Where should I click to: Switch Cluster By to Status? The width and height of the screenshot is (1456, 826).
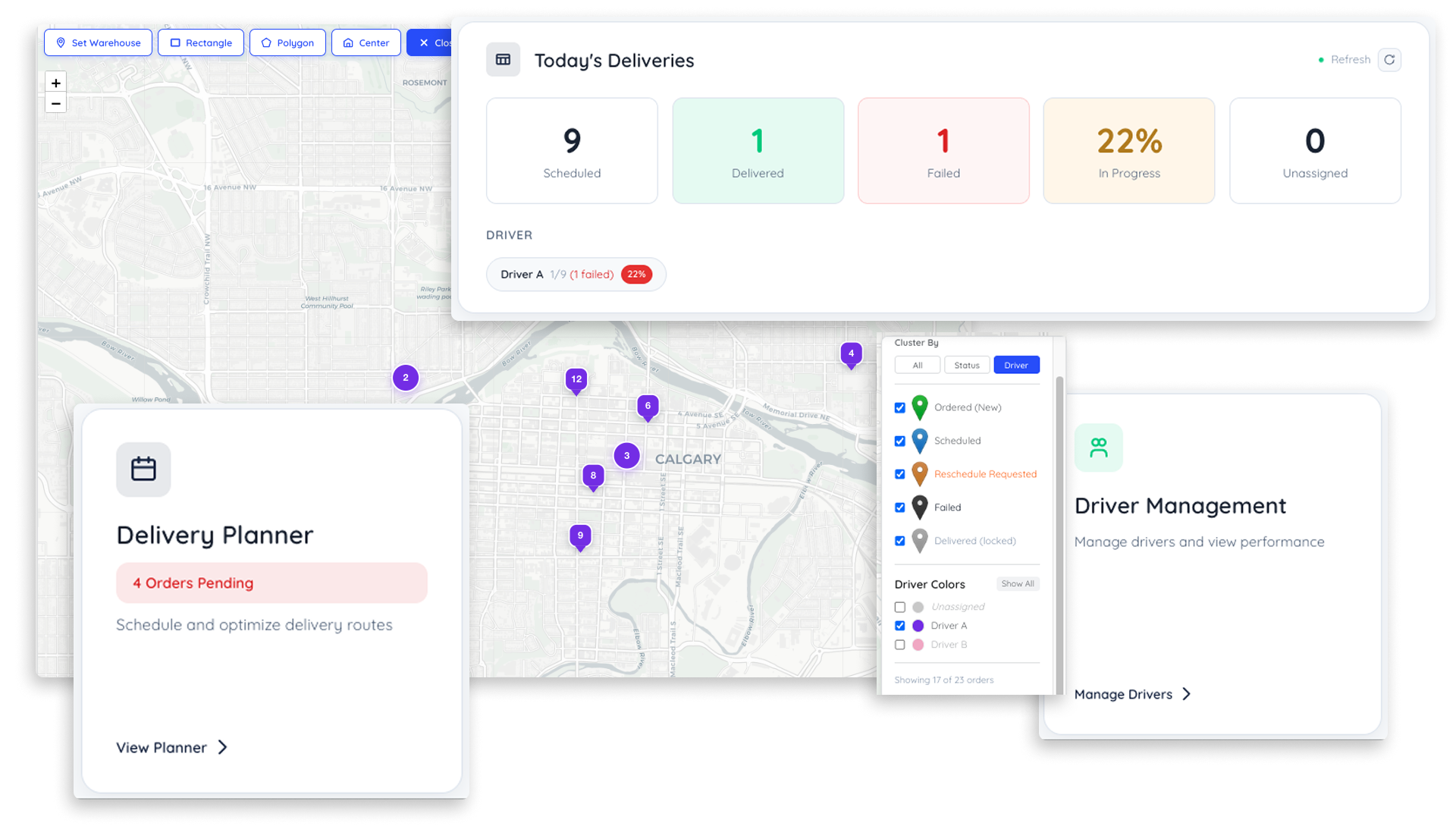pyautogui.click(x=966, y=365)
